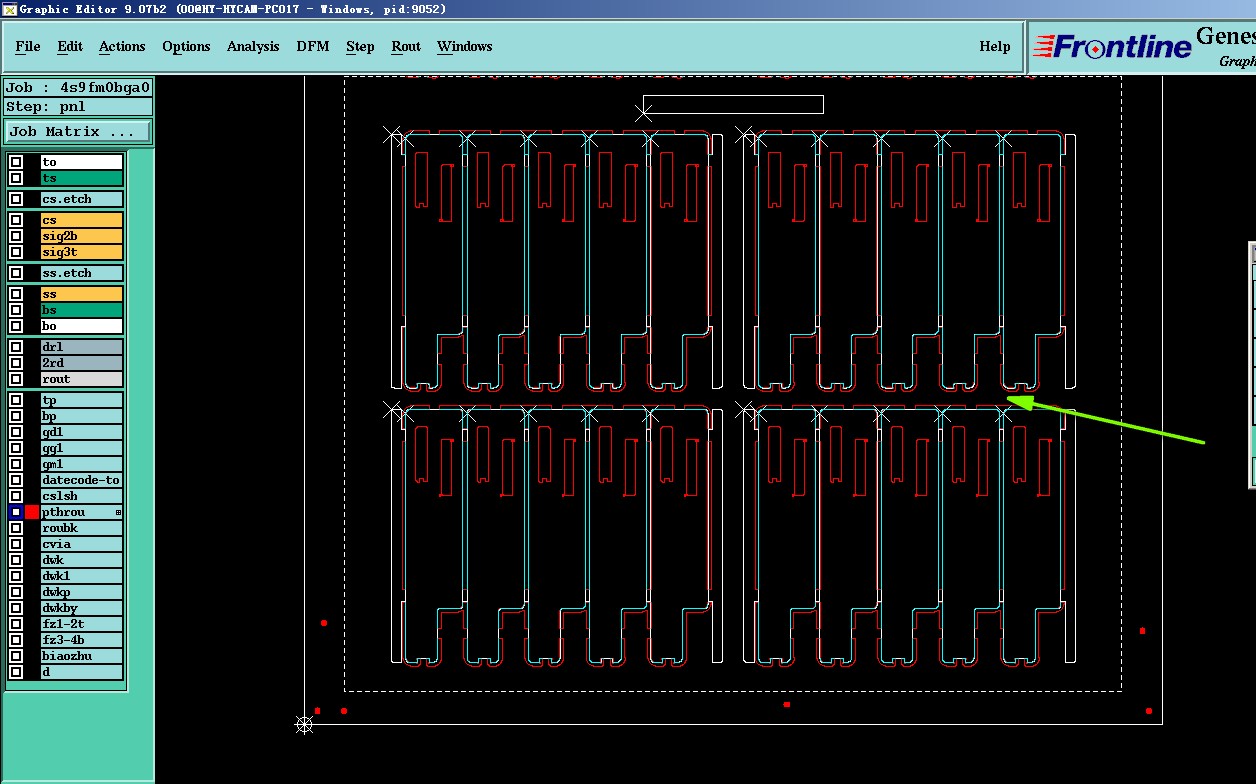Open the Help menu
Screen dimensions: 1256x784
click(994, 46)
